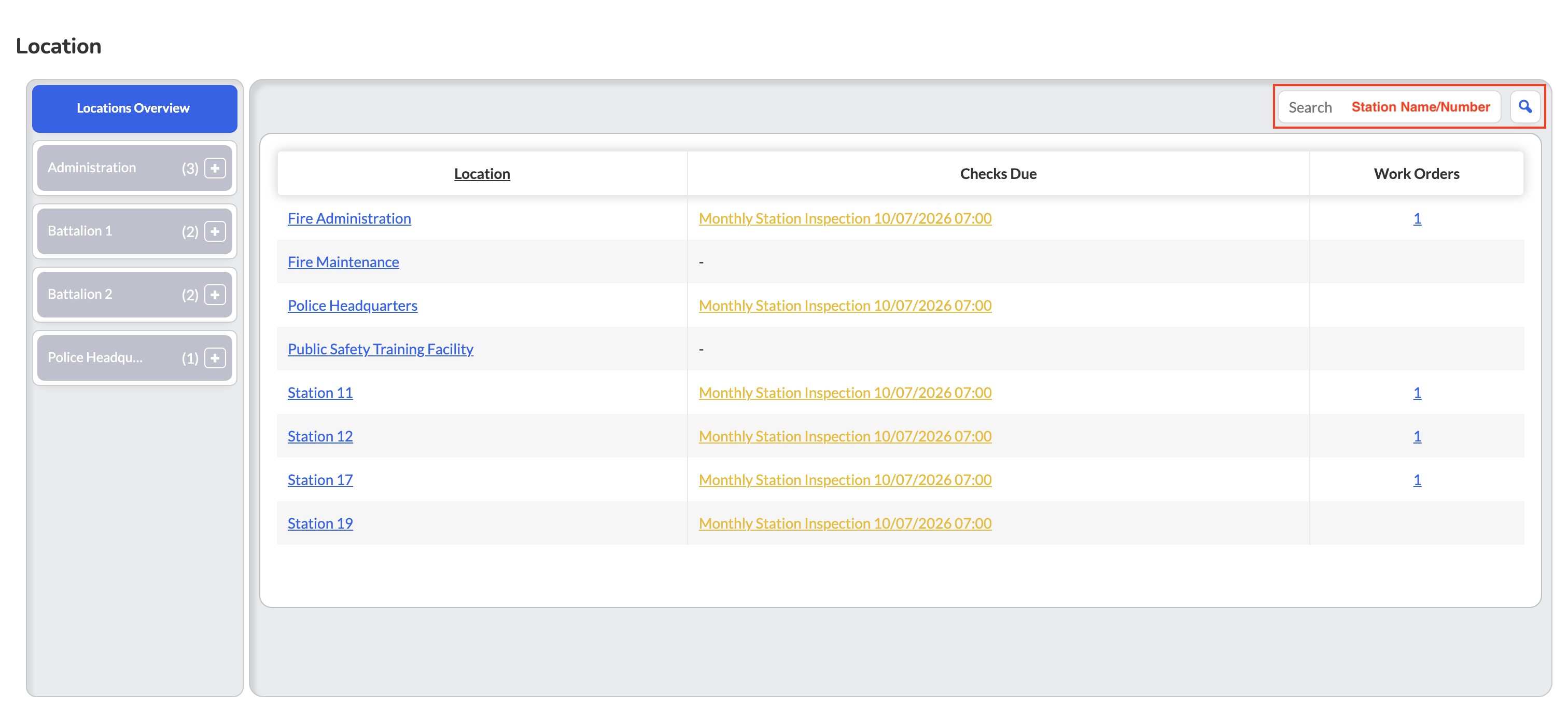
Task: Open the Station 12 location link
Action: pos(320,436)
